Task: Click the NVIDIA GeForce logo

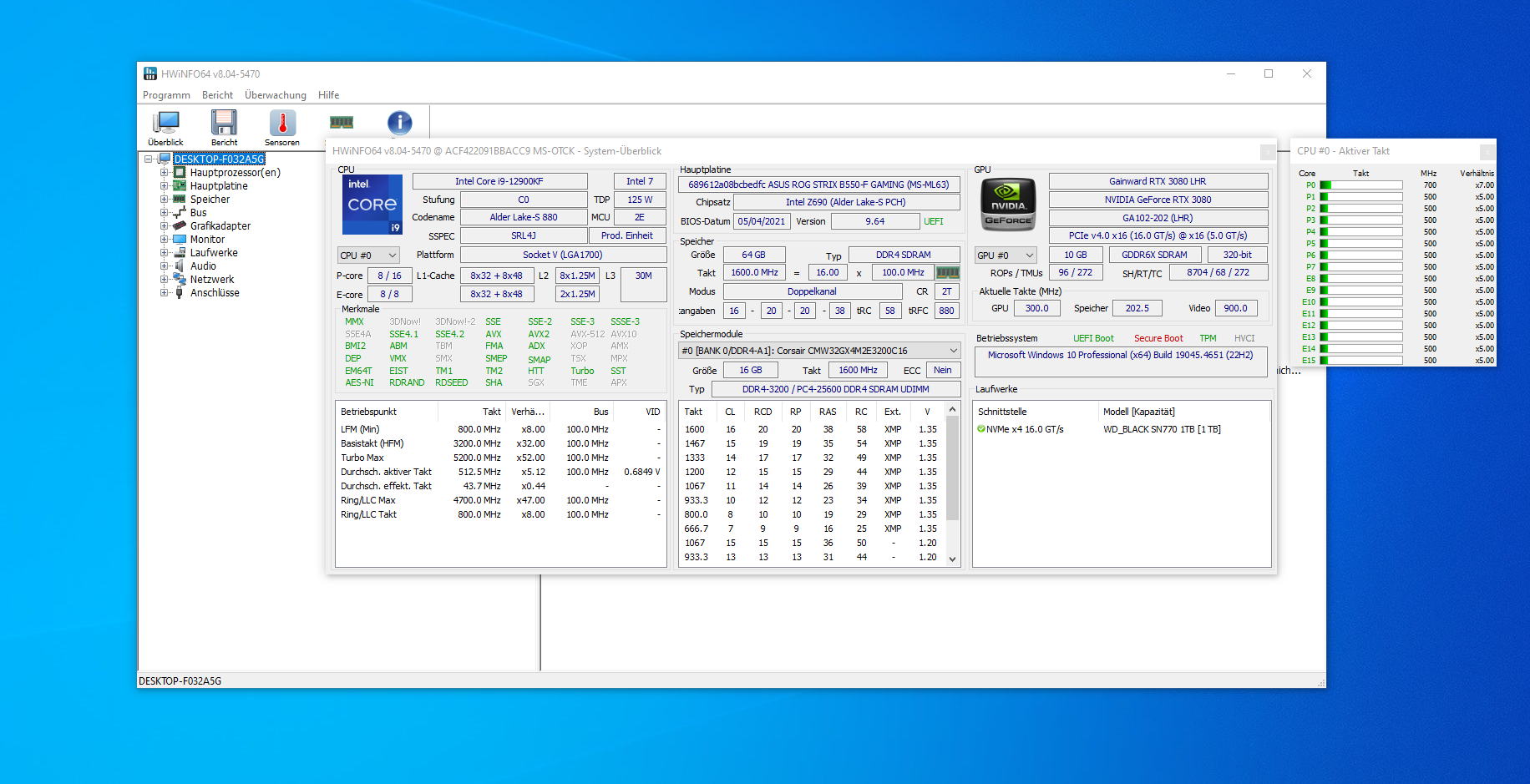Action: 1008,205
